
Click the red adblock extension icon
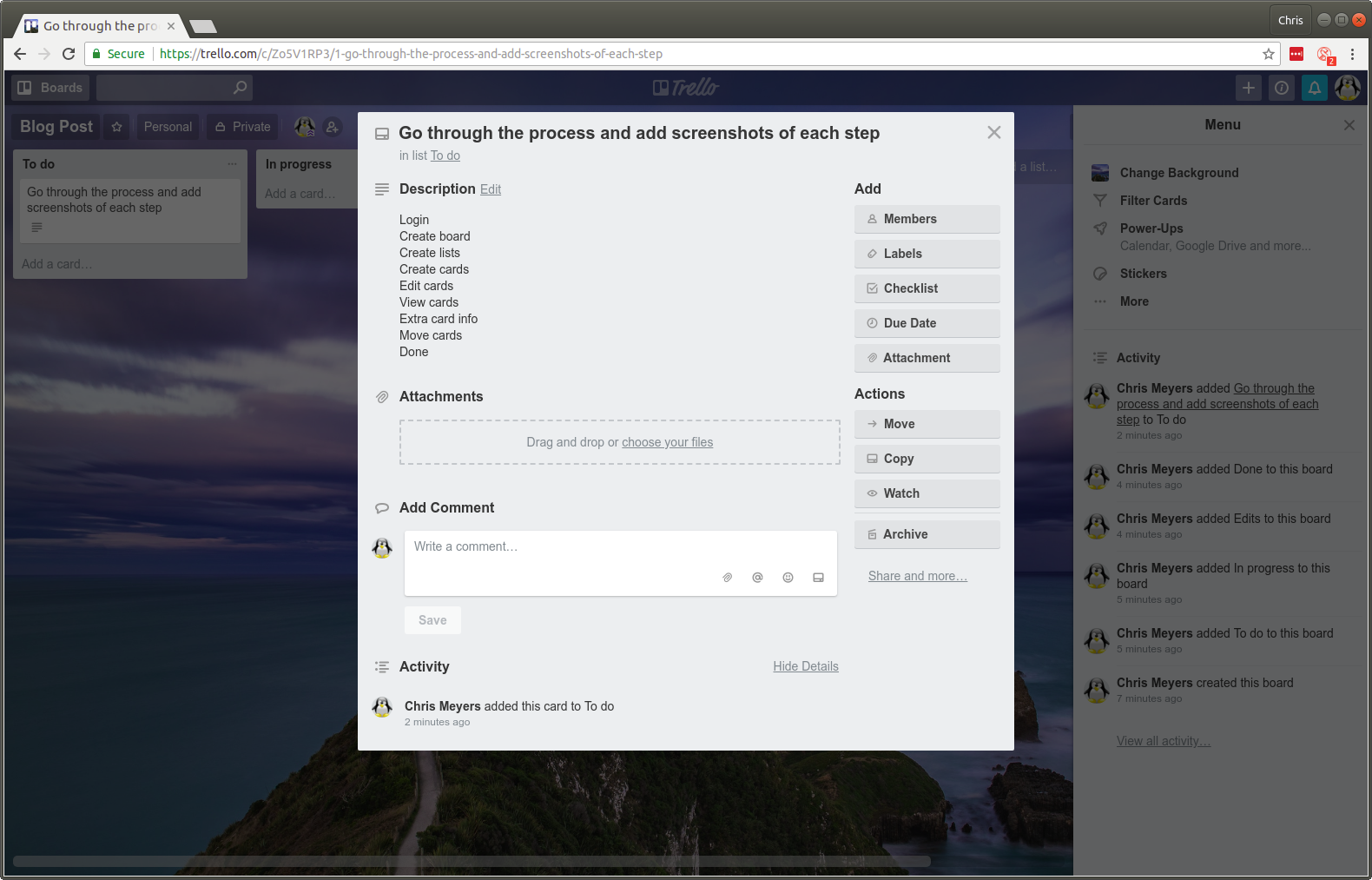tap(1325, 55)
